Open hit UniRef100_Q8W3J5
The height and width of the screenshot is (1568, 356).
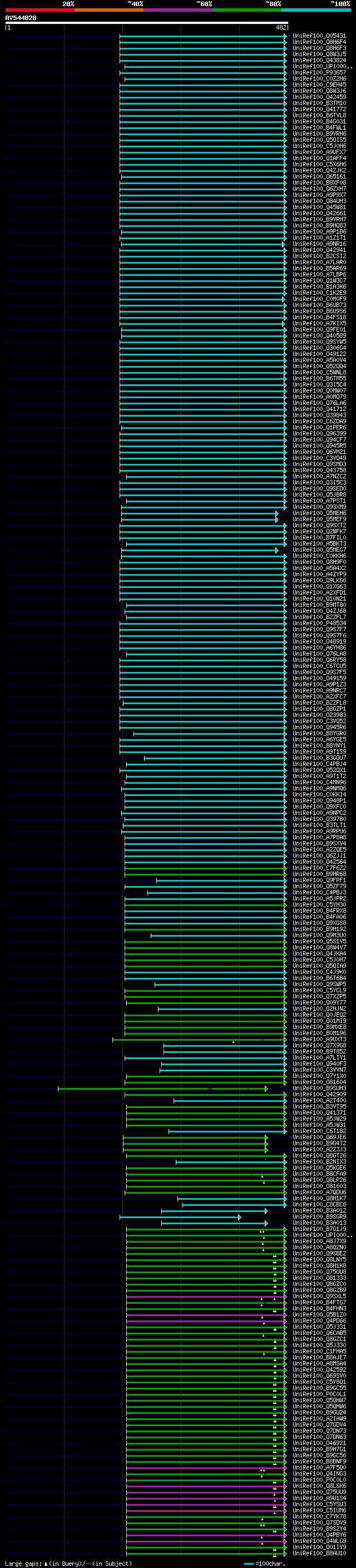click(x=319, y=54)
